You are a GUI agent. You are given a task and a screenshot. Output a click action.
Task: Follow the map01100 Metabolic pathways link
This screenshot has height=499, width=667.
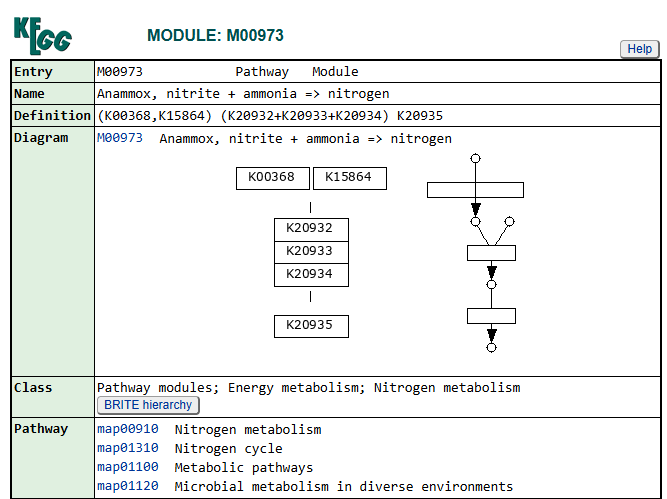click(x=127, y=467)
